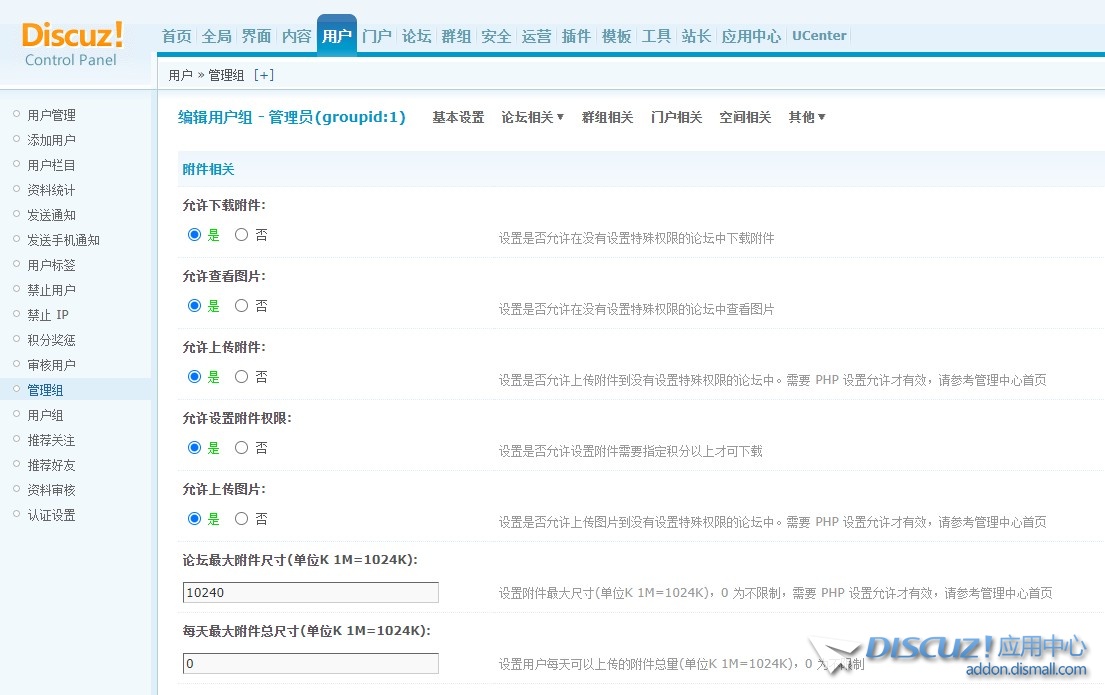The image size is (1105, 695).
Task: Expand the 论坛相关 dropdown
Action: 532,117
